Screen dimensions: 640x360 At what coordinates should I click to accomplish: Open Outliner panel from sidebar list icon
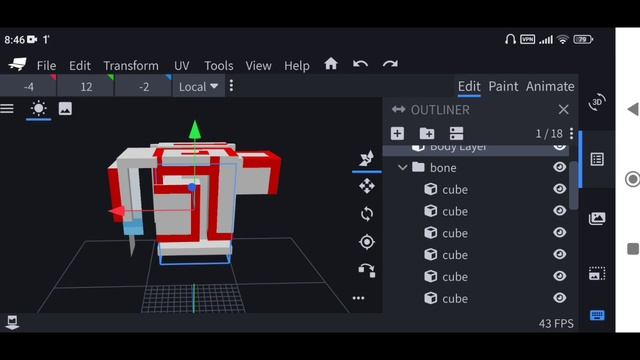[x=597, y=159]
